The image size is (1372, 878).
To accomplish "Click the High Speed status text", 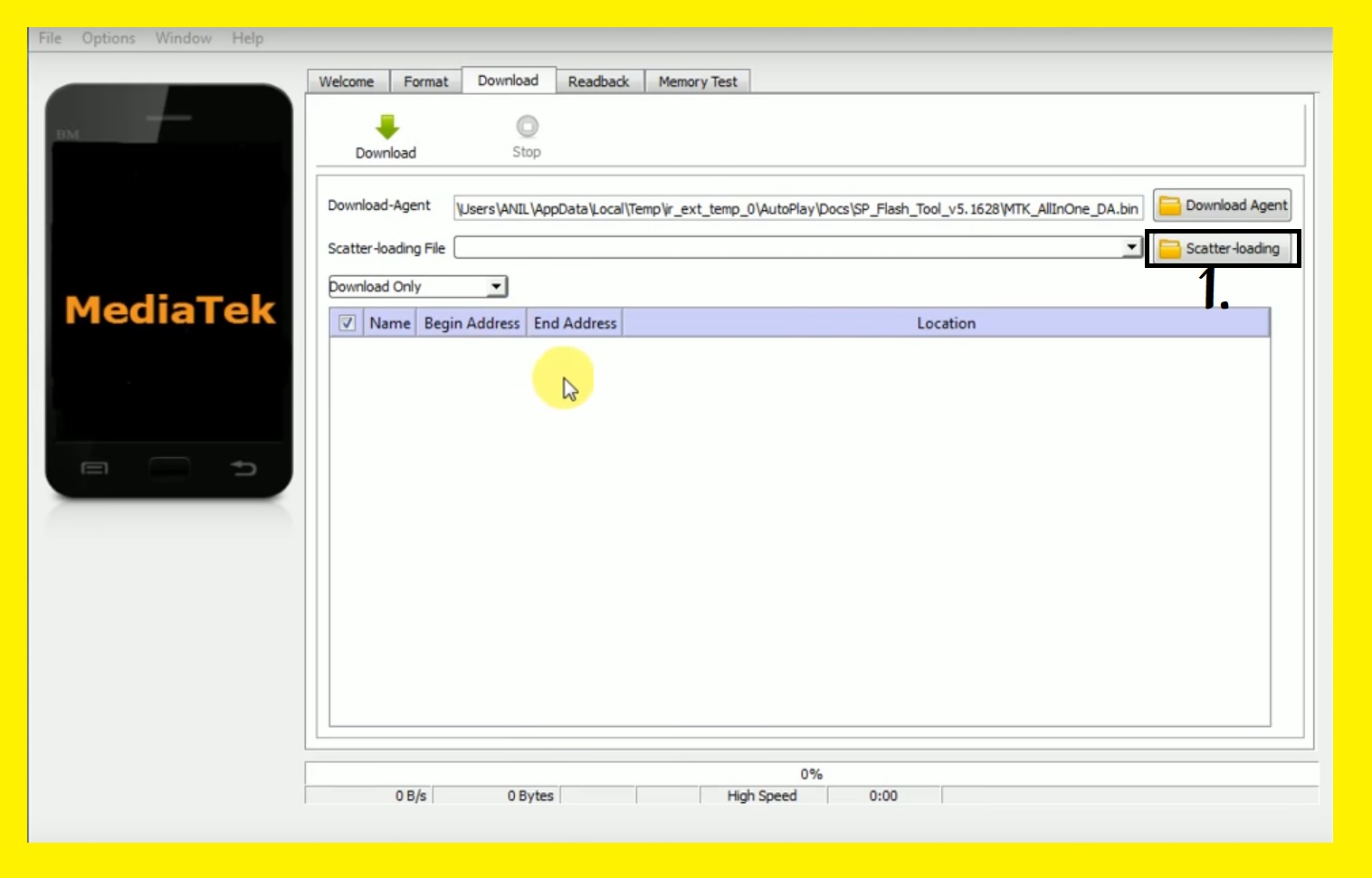I will 762,796.
